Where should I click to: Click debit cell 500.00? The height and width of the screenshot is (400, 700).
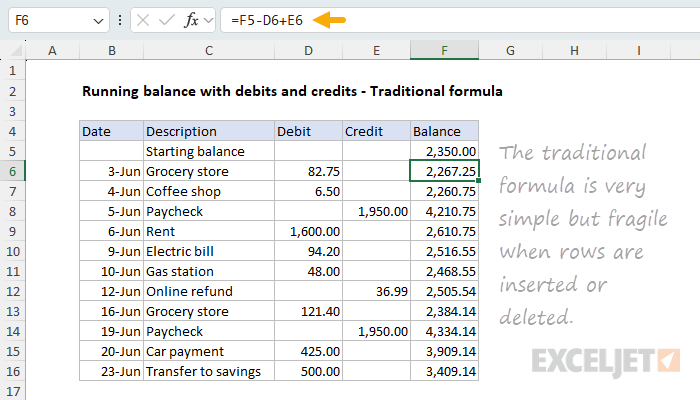(308, 371)
